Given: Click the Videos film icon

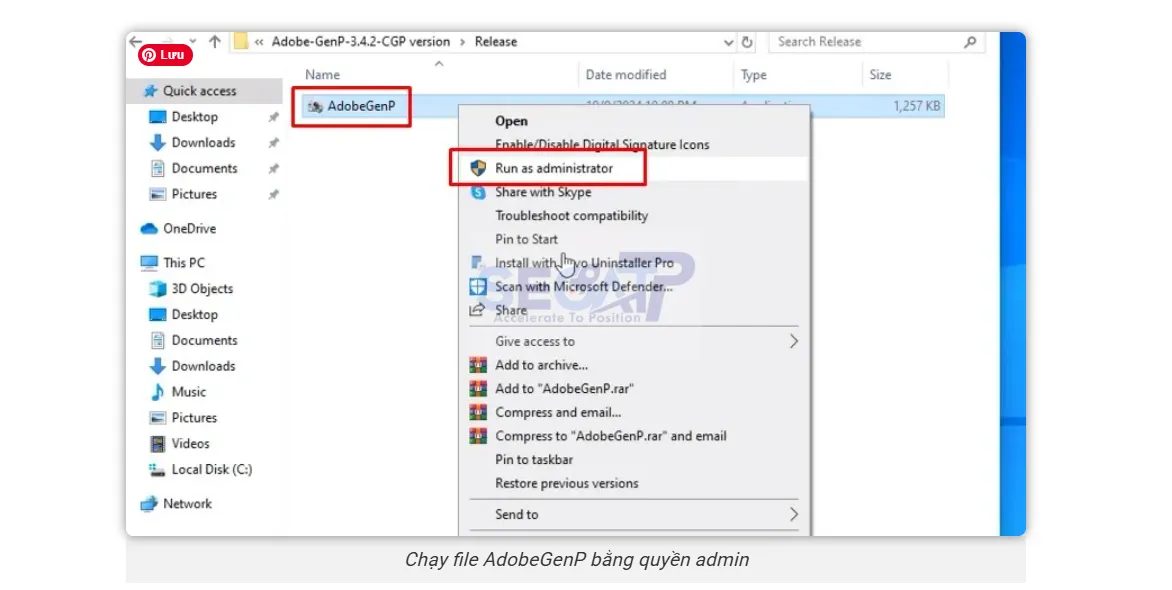Looking at the screenshot, I should point(157,444).
